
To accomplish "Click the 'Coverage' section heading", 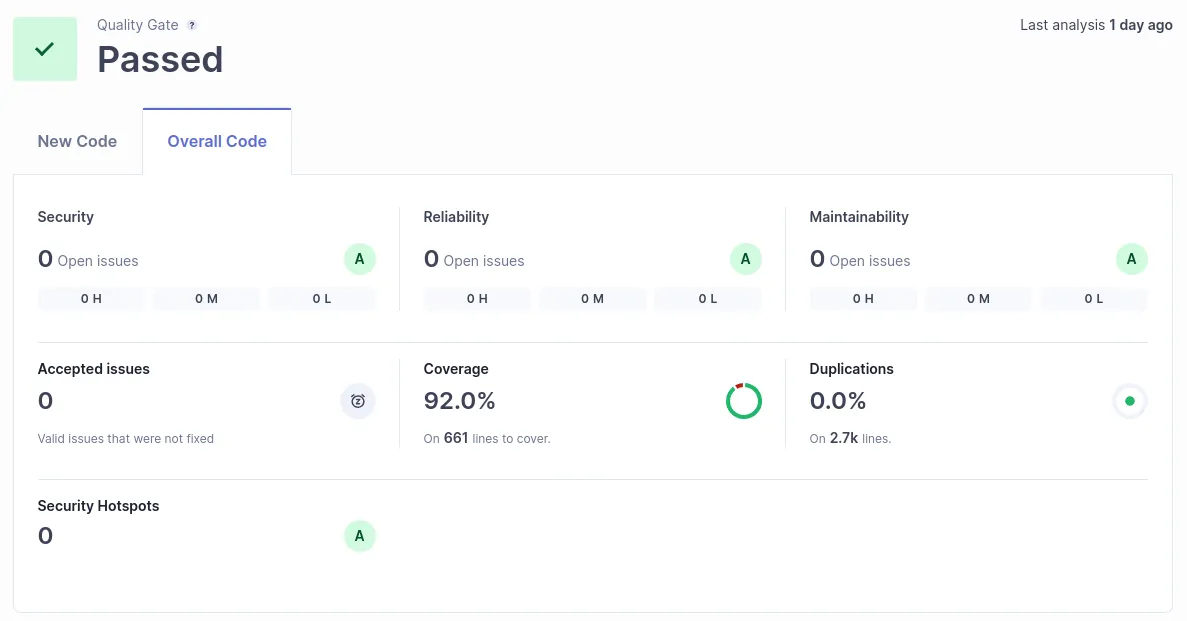I will tap(456, 369).
